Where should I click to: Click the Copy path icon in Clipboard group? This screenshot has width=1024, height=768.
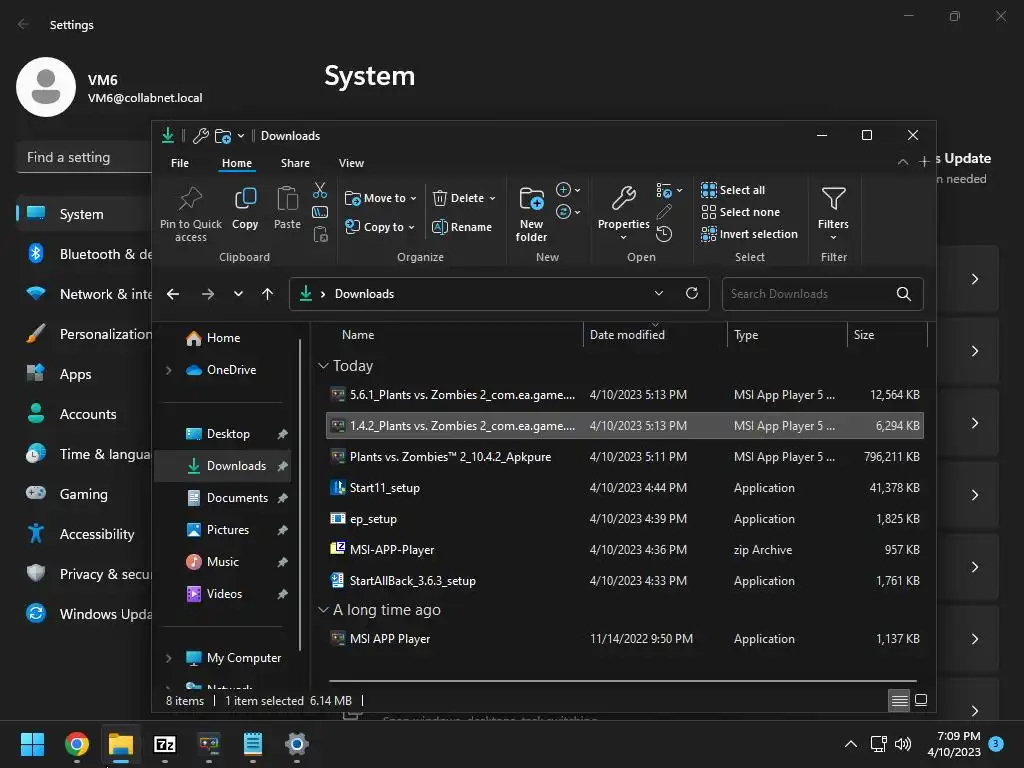click(319, 212)
